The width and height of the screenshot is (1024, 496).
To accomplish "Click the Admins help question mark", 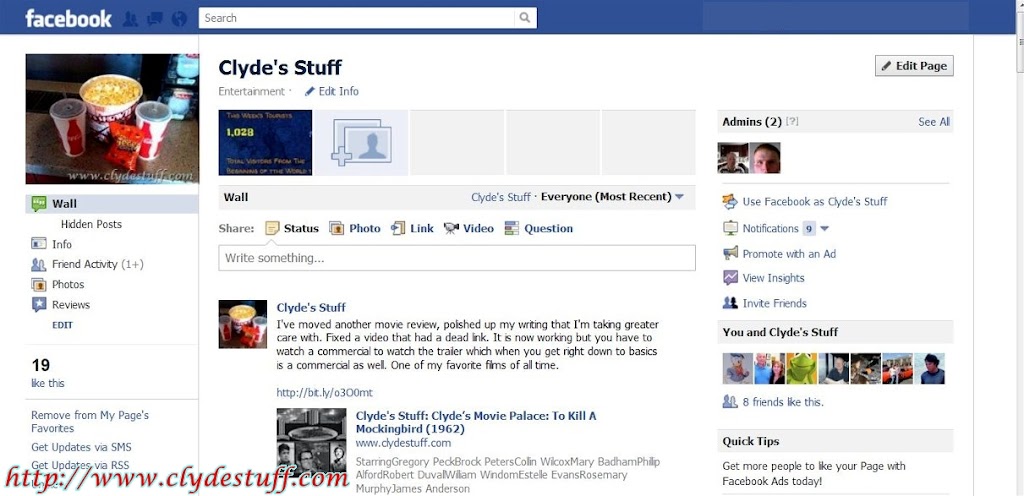I will [792, 122].
